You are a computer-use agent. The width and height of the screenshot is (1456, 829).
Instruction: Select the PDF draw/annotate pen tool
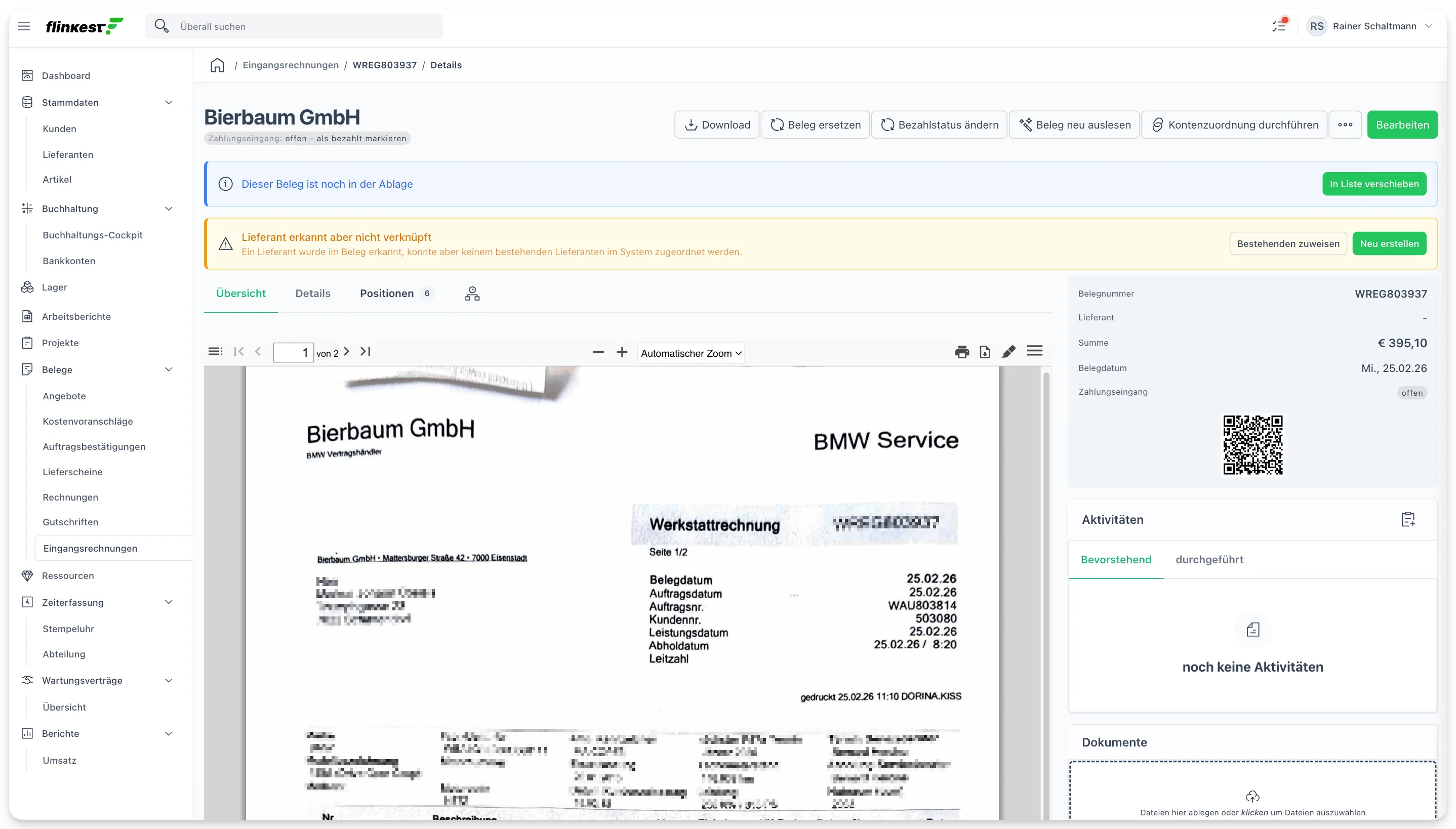[x=1008, y=352]
